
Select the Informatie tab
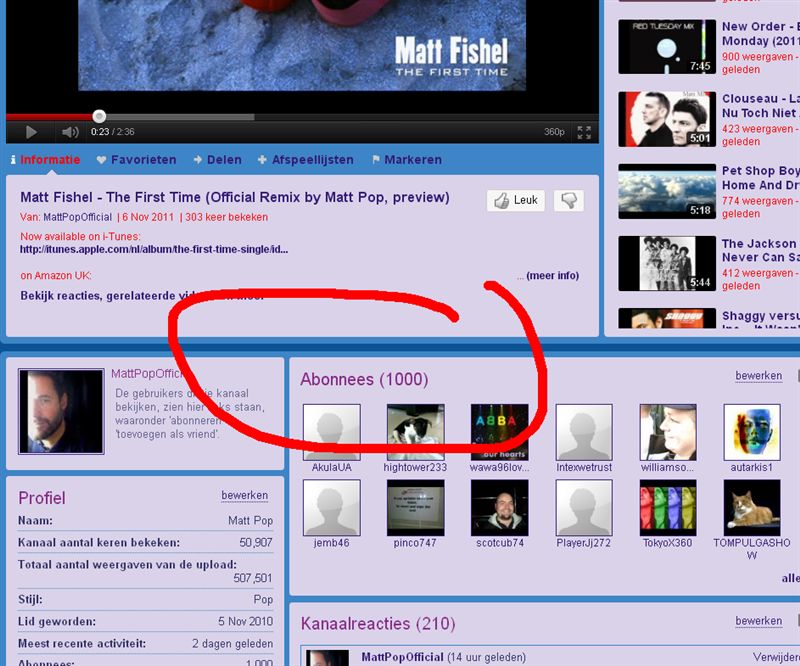[45, 160]
